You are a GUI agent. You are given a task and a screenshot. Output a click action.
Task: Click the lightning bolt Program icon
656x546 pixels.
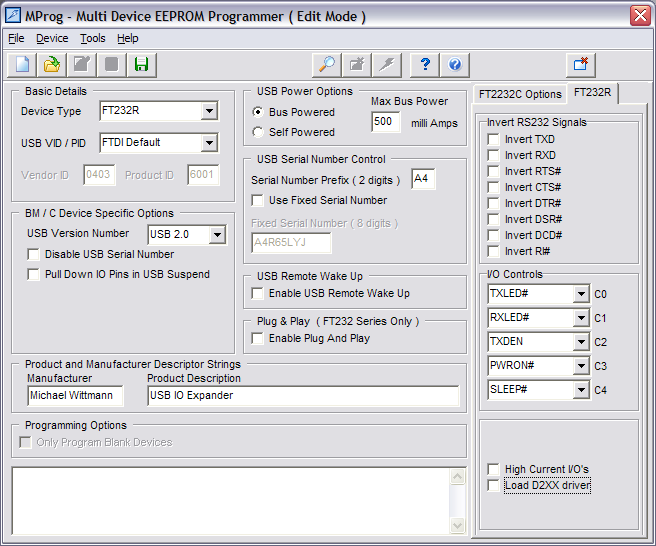(387, 65)
